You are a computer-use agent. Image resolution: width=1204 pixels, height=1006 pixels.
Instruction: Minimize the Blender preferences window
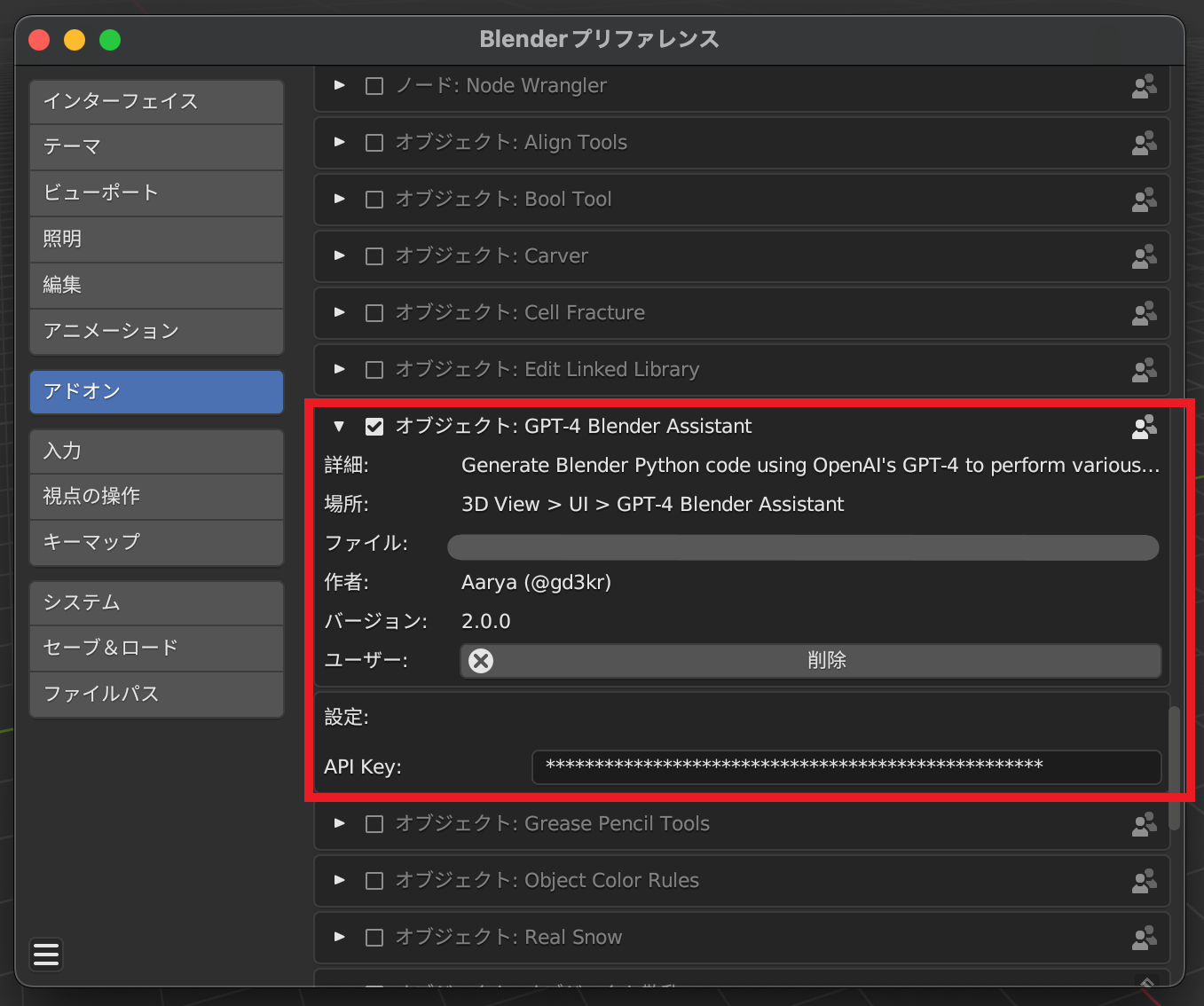pyautogui.click(x=75, y=40)
